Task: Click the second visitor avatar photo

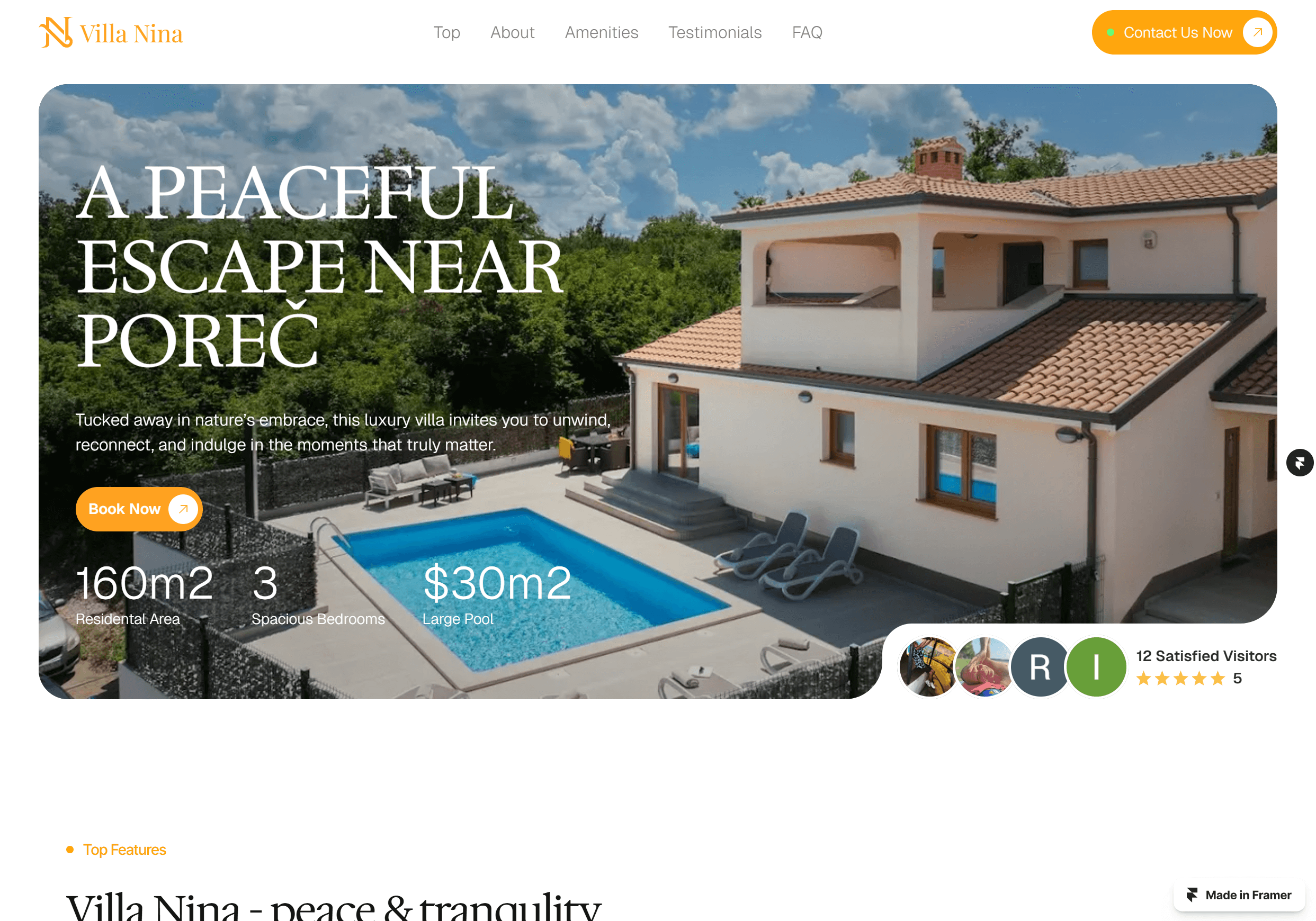Action: [x=983, y=667]
